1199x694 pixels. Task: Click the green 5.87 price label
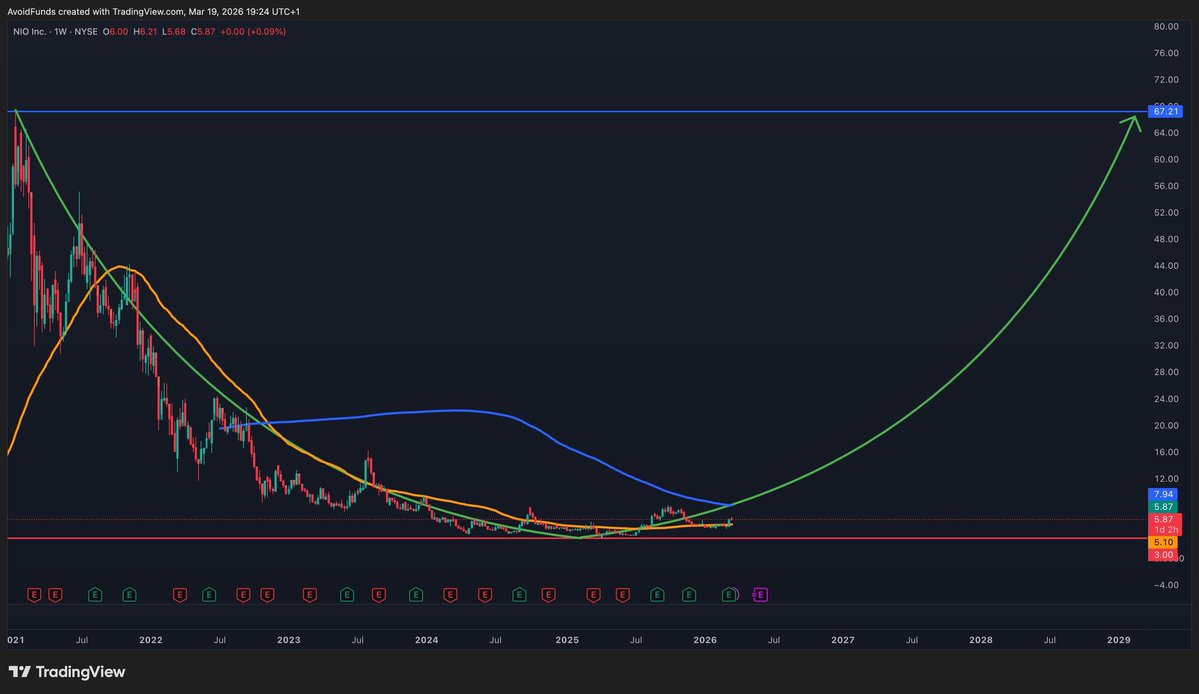coord(1163,507)
